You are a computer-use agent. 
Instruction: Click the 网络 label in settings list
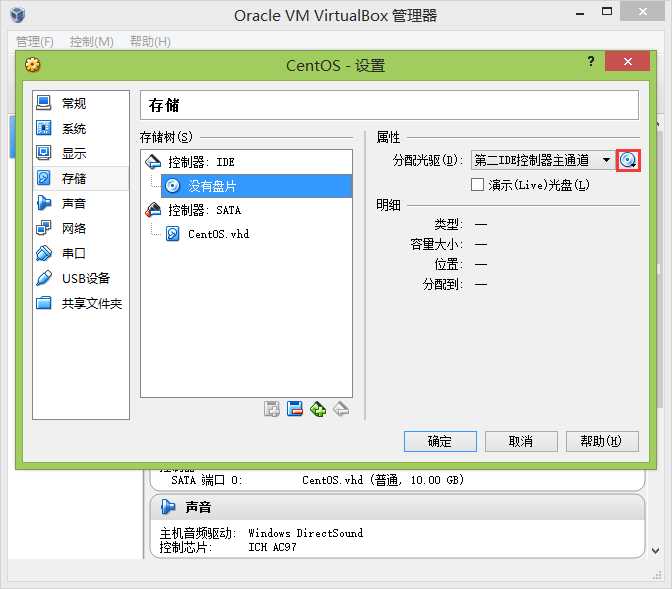coord(74,228)
